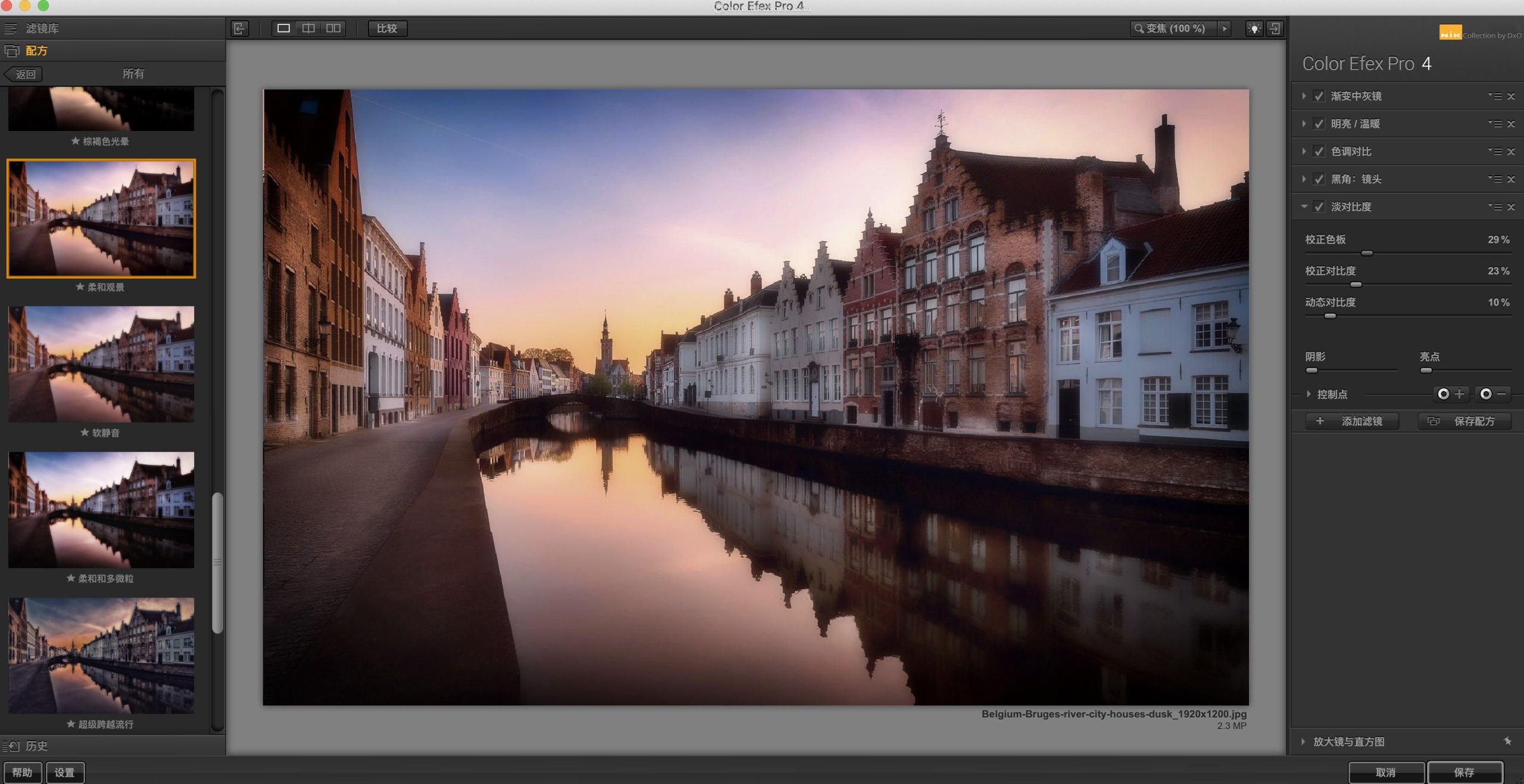Remove the 色调对比 filter
The height and width of the screenshot is (784, 1524).
click(x=1511, y=152)
